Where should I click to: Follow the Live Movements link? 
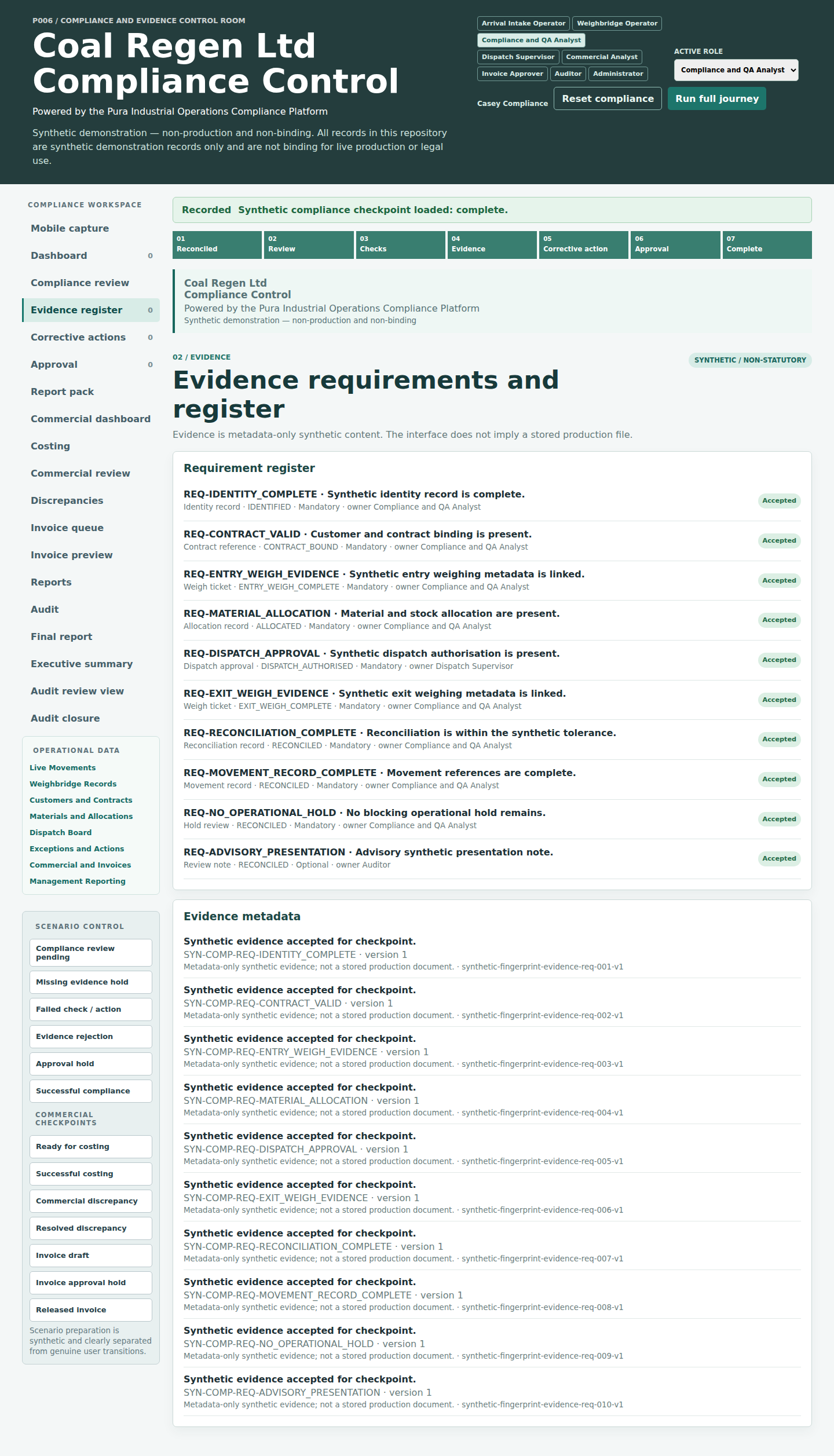click(x=63, y=767)
